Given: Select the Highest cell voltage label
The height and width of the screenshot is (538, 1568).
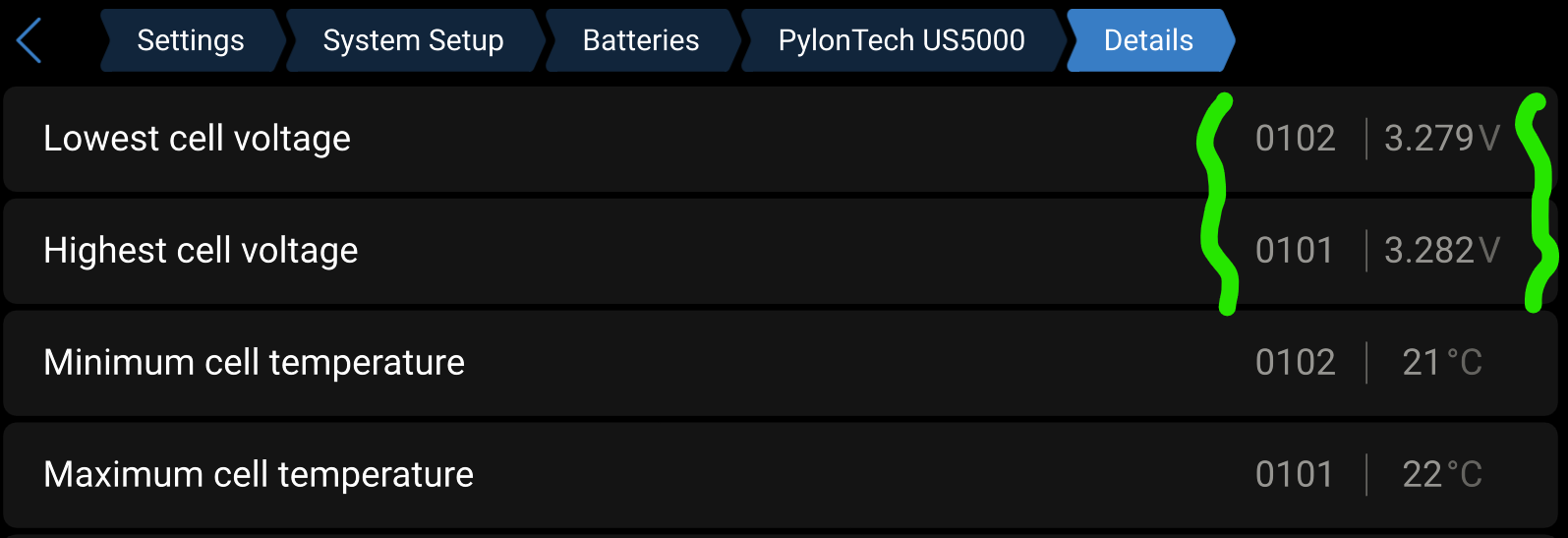Looking at the screenshot, I should 201,251.
